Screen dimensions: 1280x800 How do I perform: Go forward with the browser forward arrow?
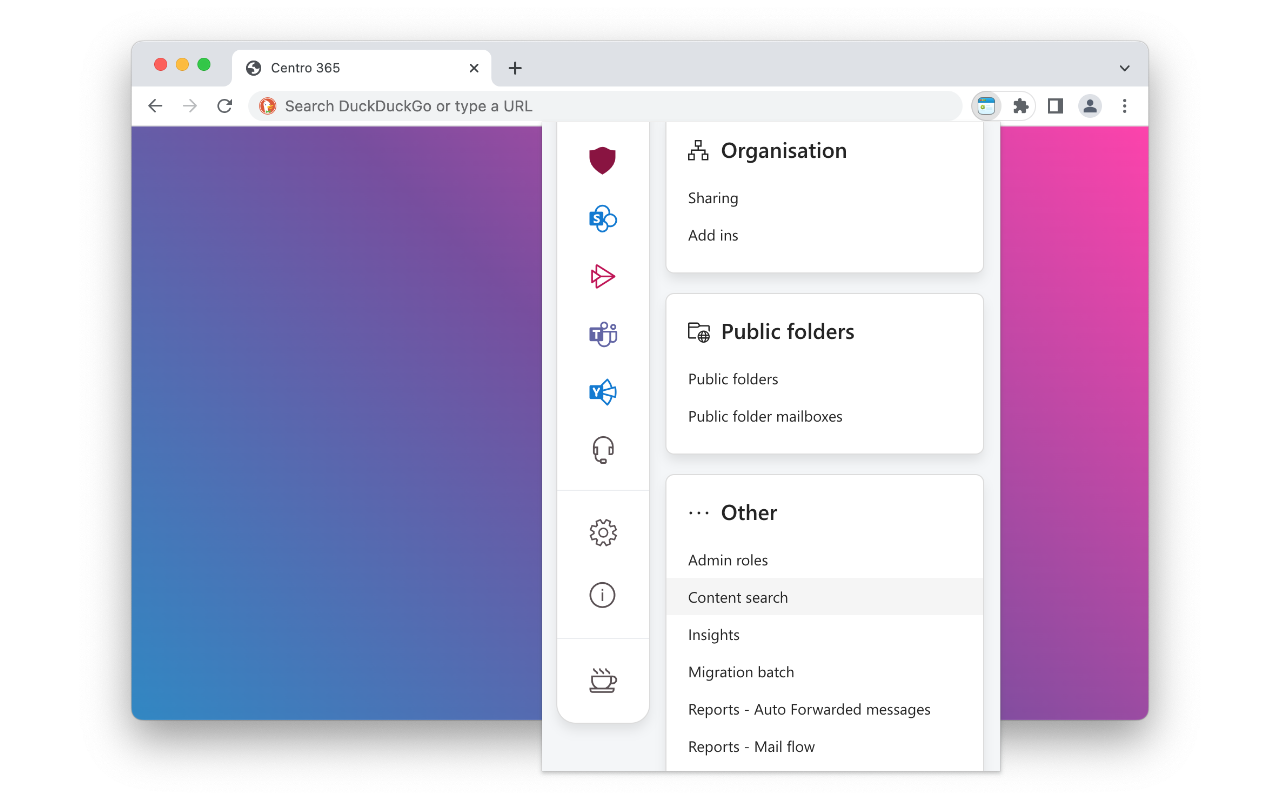pos(190,106)
